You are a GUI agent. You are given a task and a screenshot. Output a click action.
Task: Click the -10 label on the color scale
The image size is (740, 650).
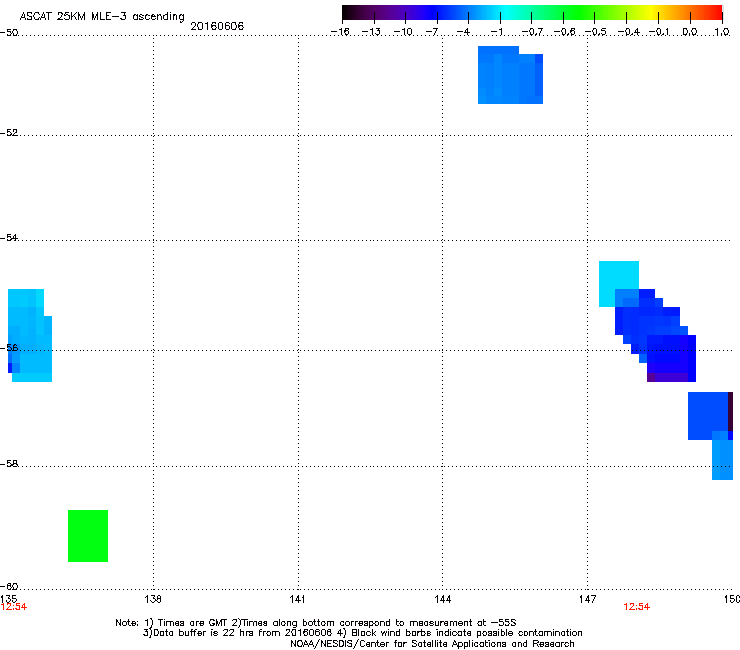click(403, 32)
